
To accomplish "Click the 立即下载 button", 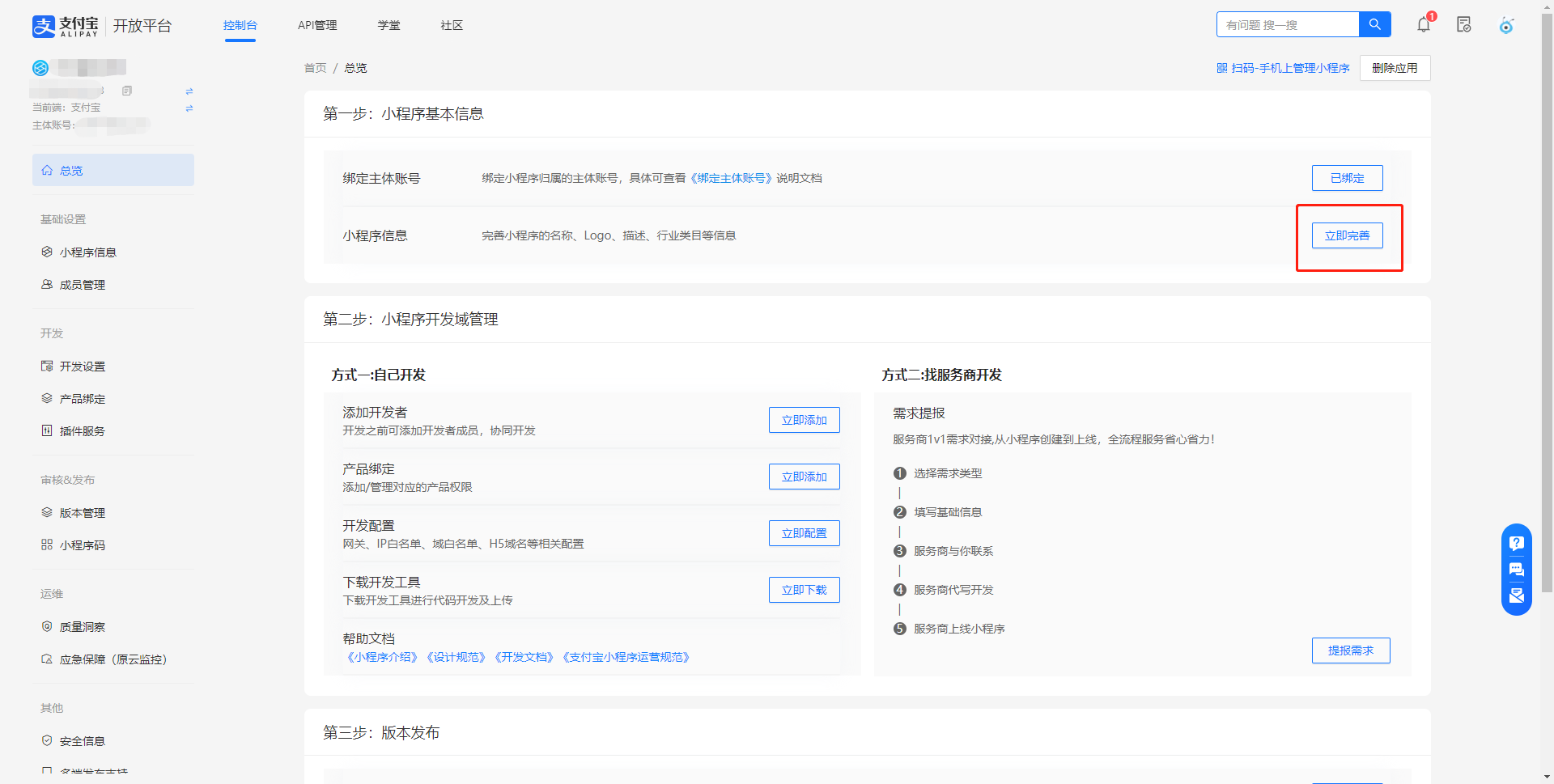I will (804, 590).
